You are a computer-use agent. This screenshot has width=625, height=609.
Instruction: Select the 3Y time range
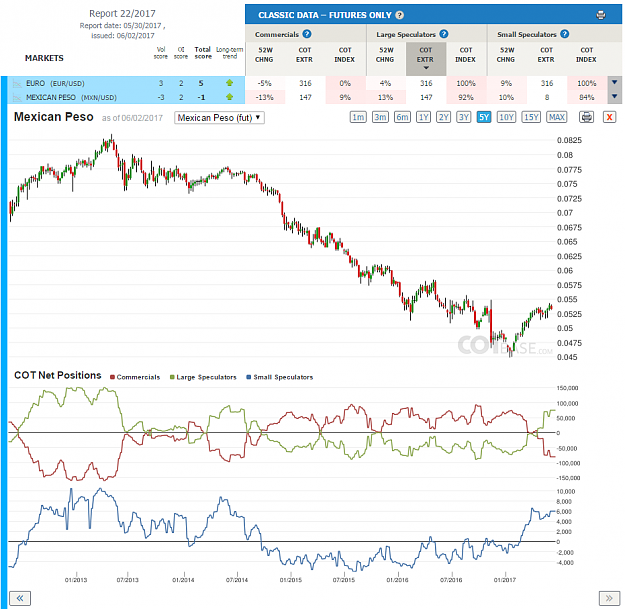point(464,117)
